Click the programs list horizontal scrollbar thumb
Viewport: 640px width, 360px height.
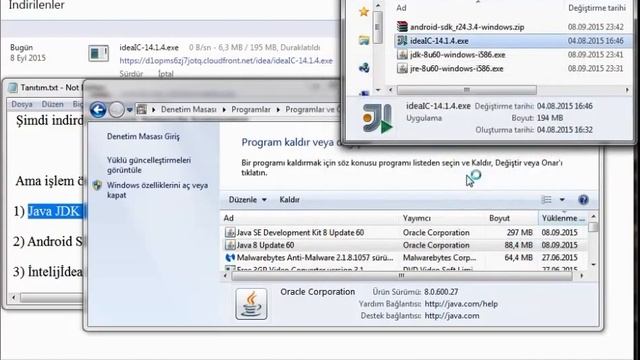tap(402, 276)
